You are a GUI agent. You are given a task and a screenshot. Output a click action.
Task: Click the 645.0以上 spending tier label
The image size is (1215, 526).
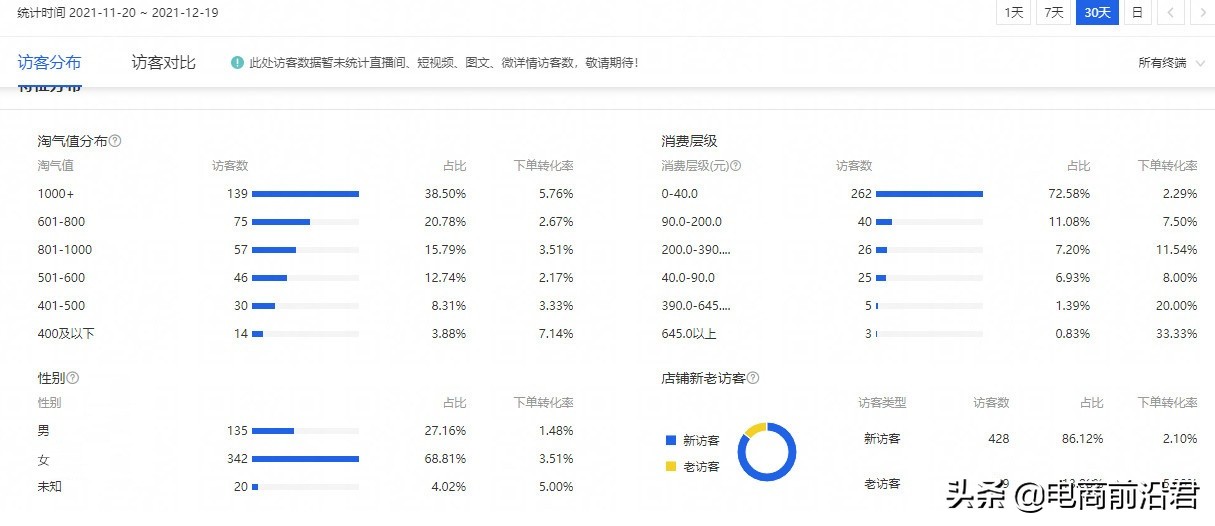689,334
